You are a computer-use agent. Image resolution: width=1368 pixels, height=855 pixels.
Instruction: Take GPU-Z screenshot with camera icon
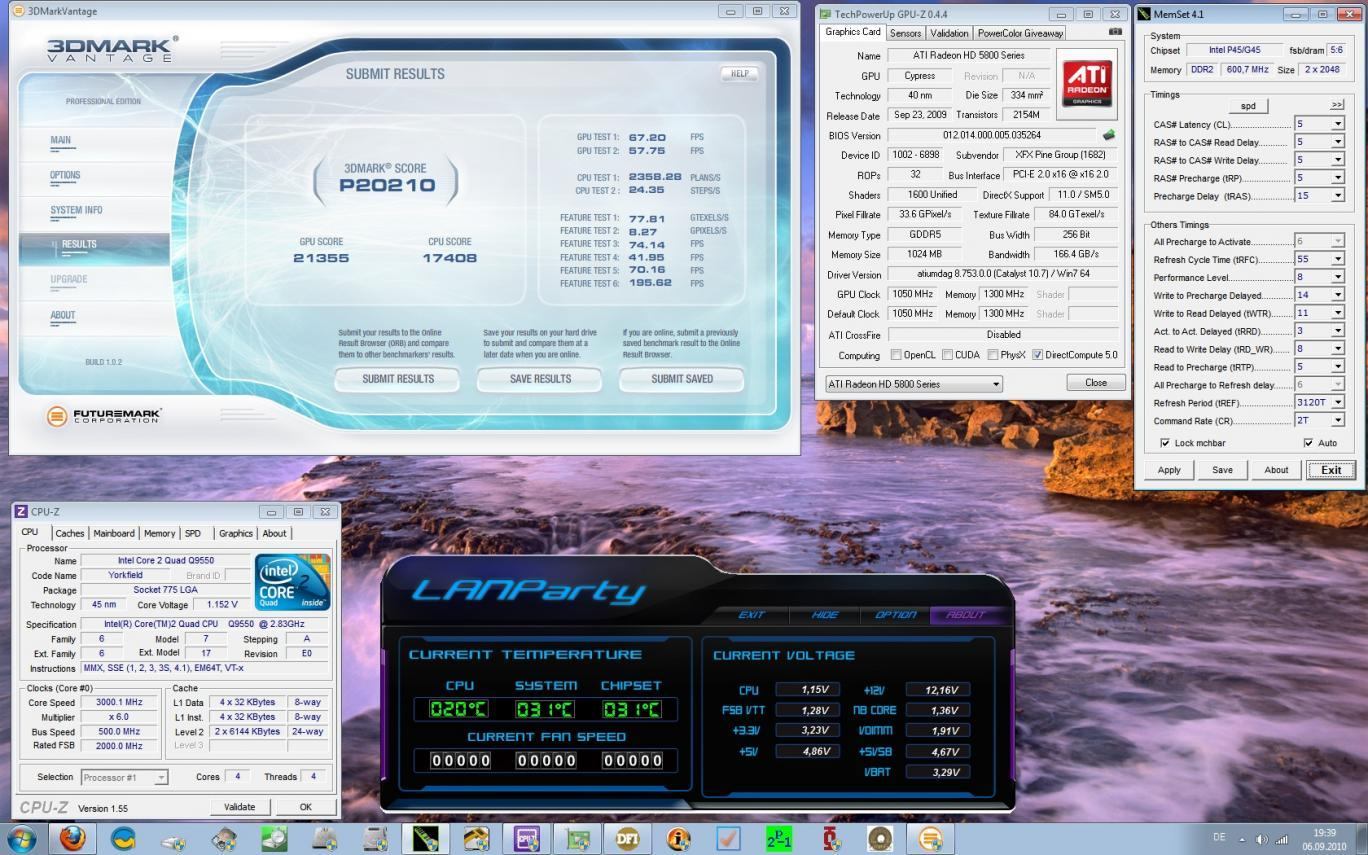point(1115,32)
